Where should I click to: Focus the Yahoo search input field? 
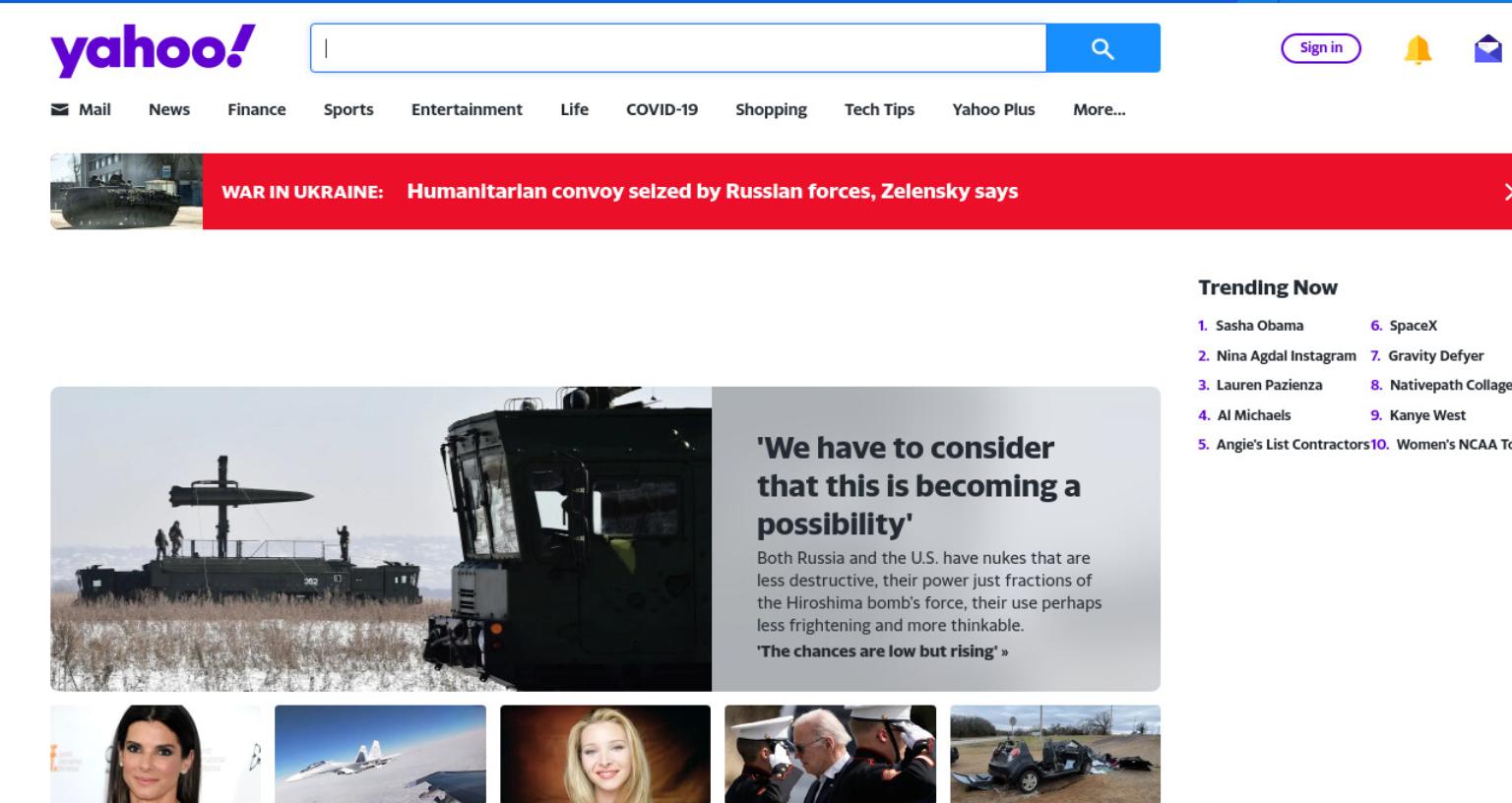678,48
